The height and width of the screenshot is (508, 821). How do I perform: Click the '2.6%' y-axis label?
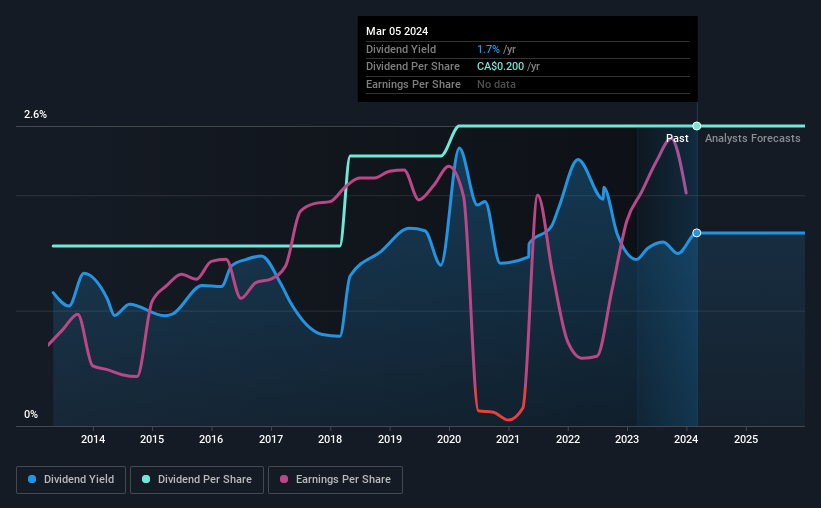coord(35,114)
